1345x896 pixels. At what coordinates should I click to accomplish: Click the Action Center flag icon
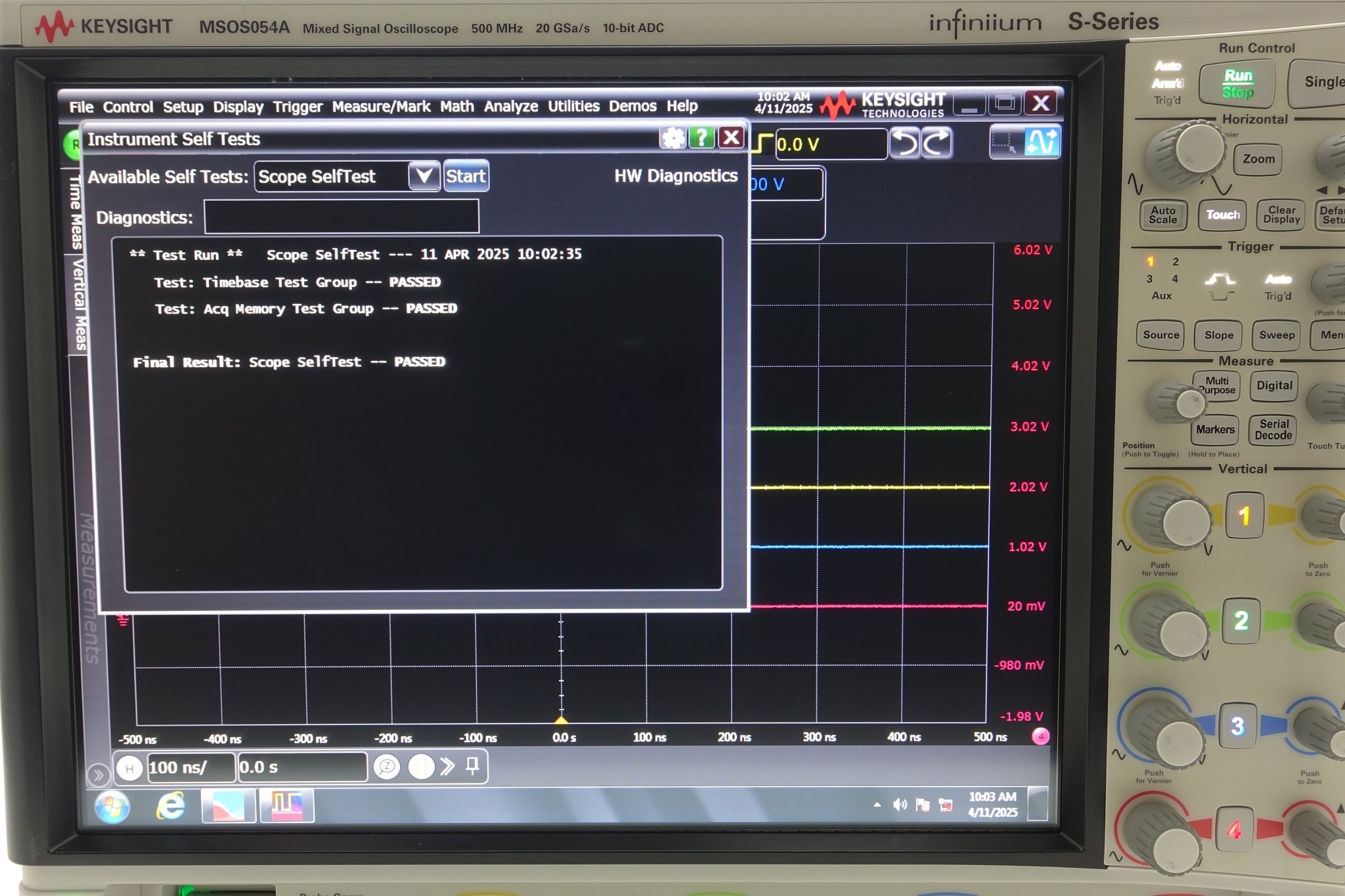[923, 804]
